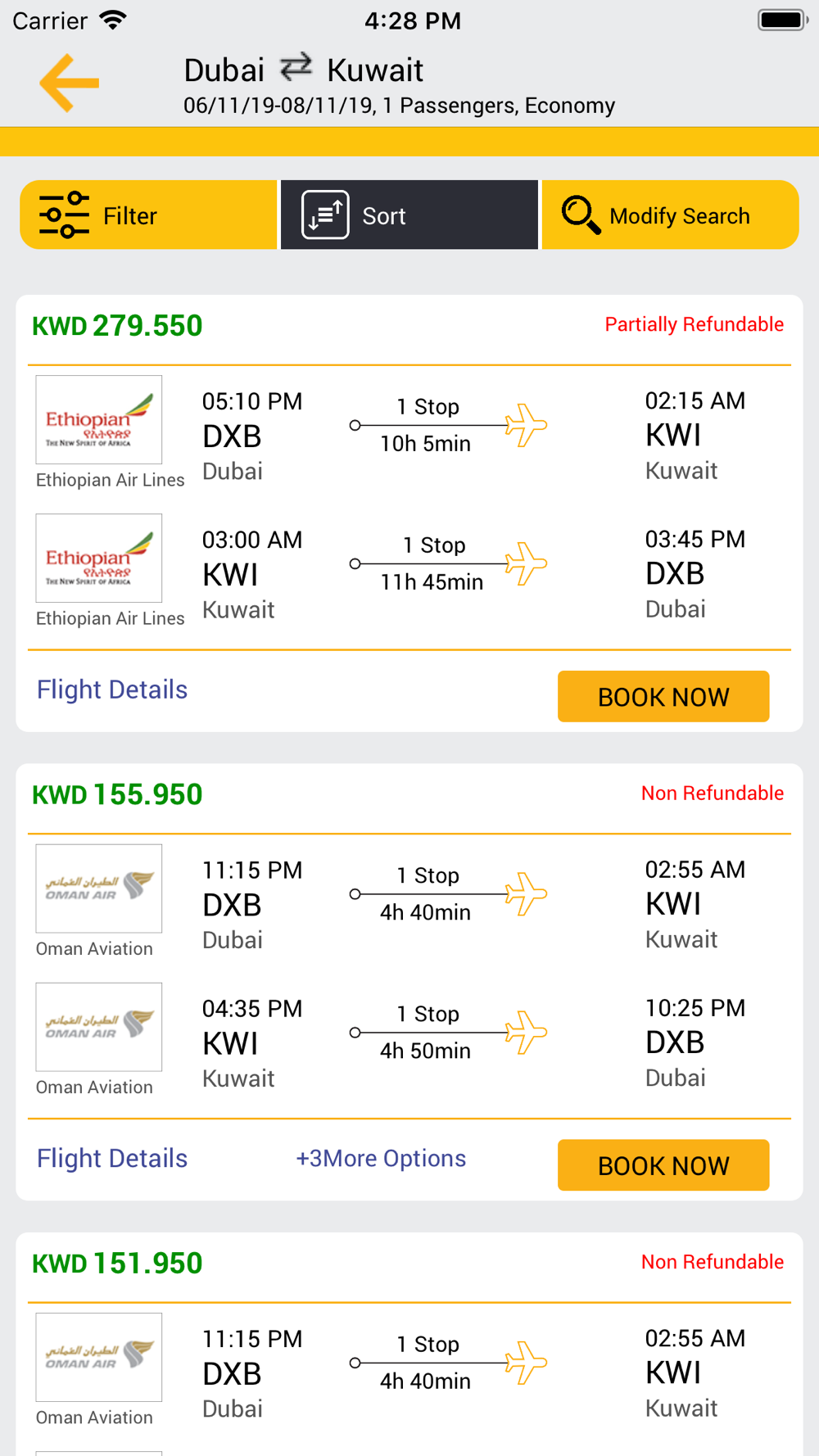The image size is (819, 1456).
Task: Tap Oman Air logo on 04:35 PM flight
Action: pos(99,1027)
